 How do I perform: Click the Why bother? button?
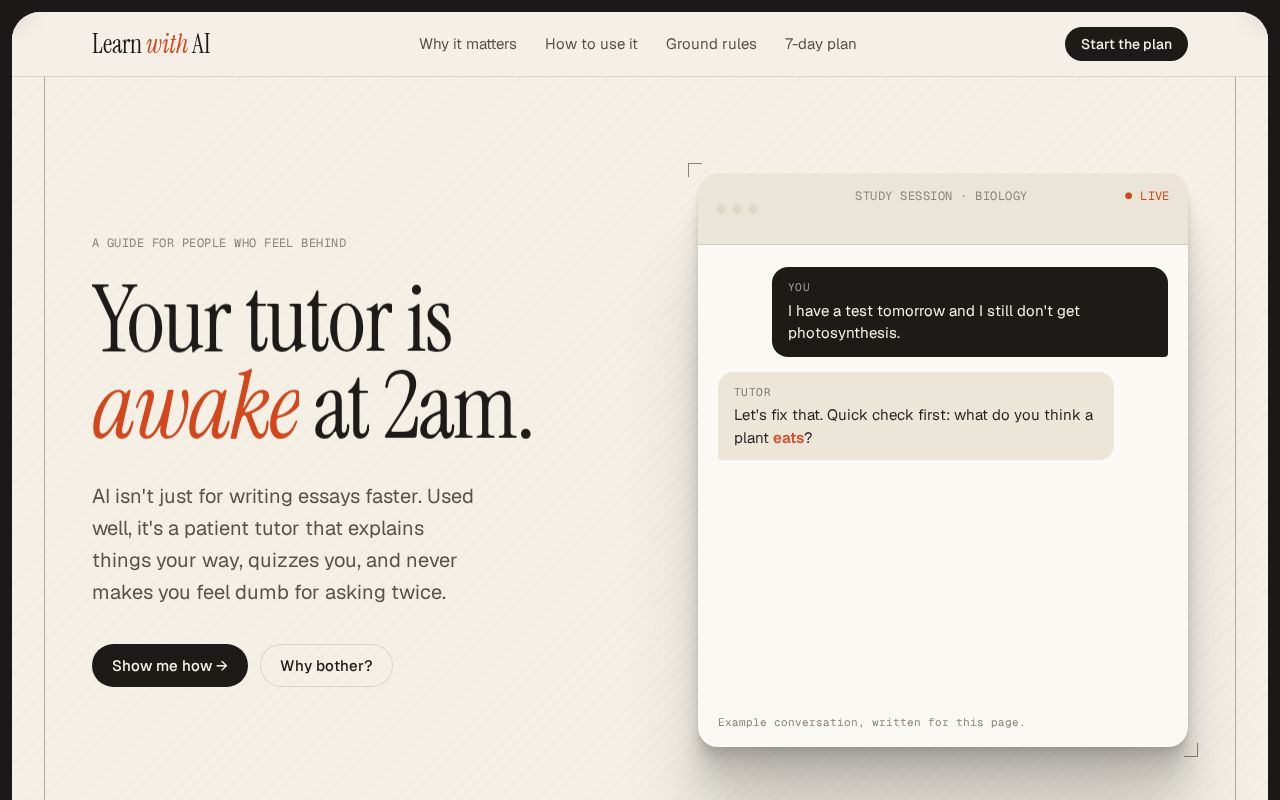(326, 665)
